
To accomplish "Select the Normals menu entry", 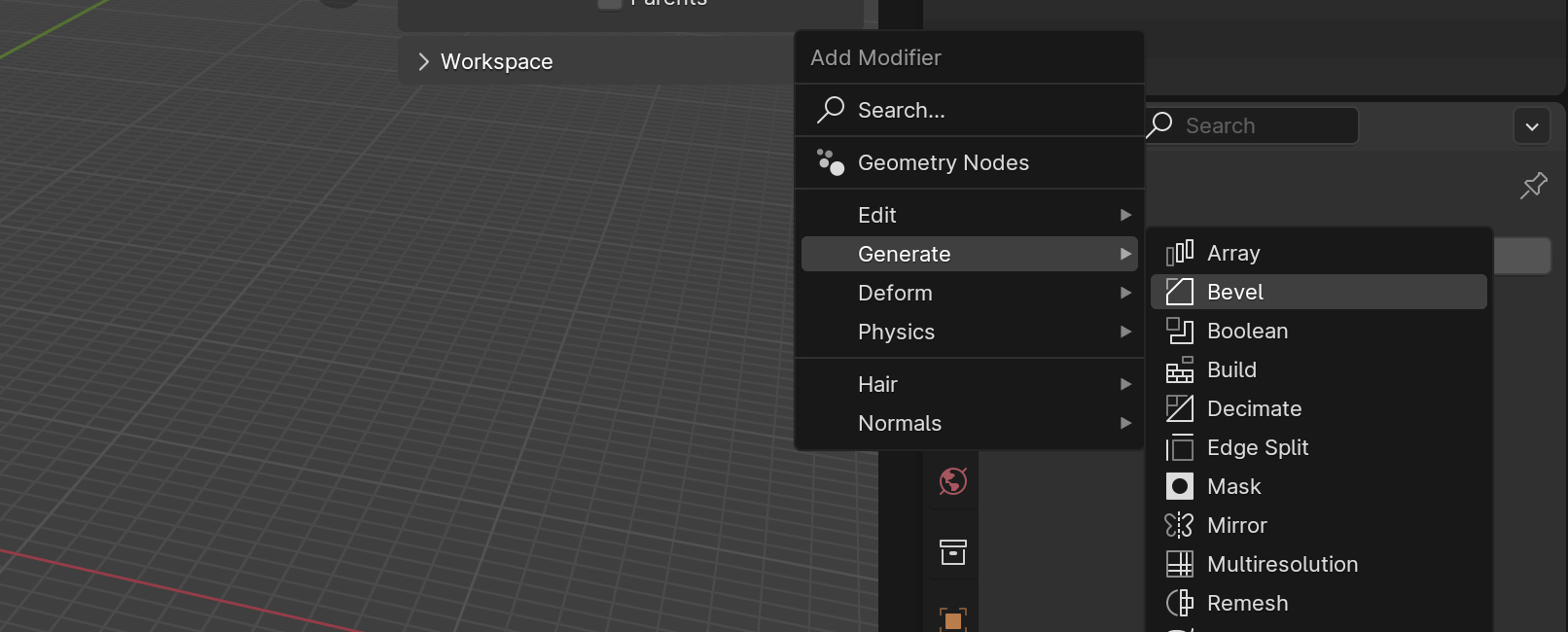I will pyautogui.click(x=970, y=423).
